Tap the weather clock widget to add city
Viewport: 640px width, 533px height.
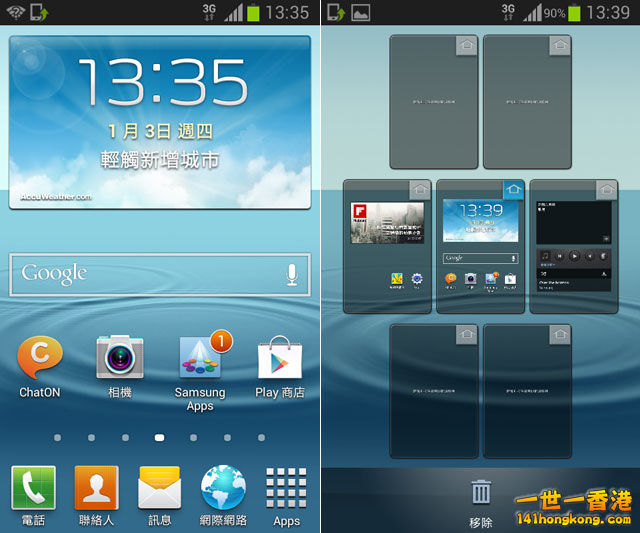pos(160,122)
